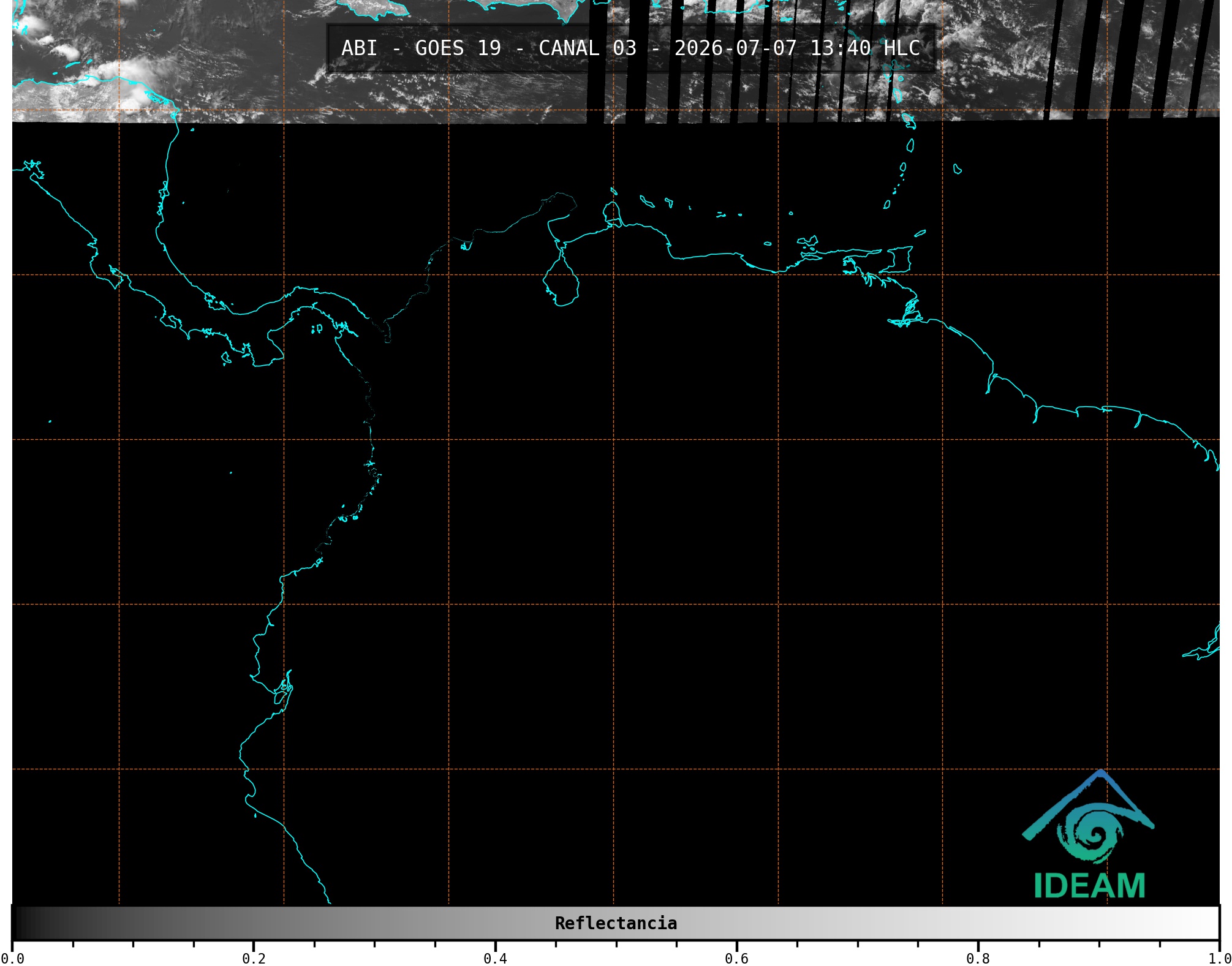
Task: Click the ABI GOES 19 title text
Action: [x=630, y=48]
